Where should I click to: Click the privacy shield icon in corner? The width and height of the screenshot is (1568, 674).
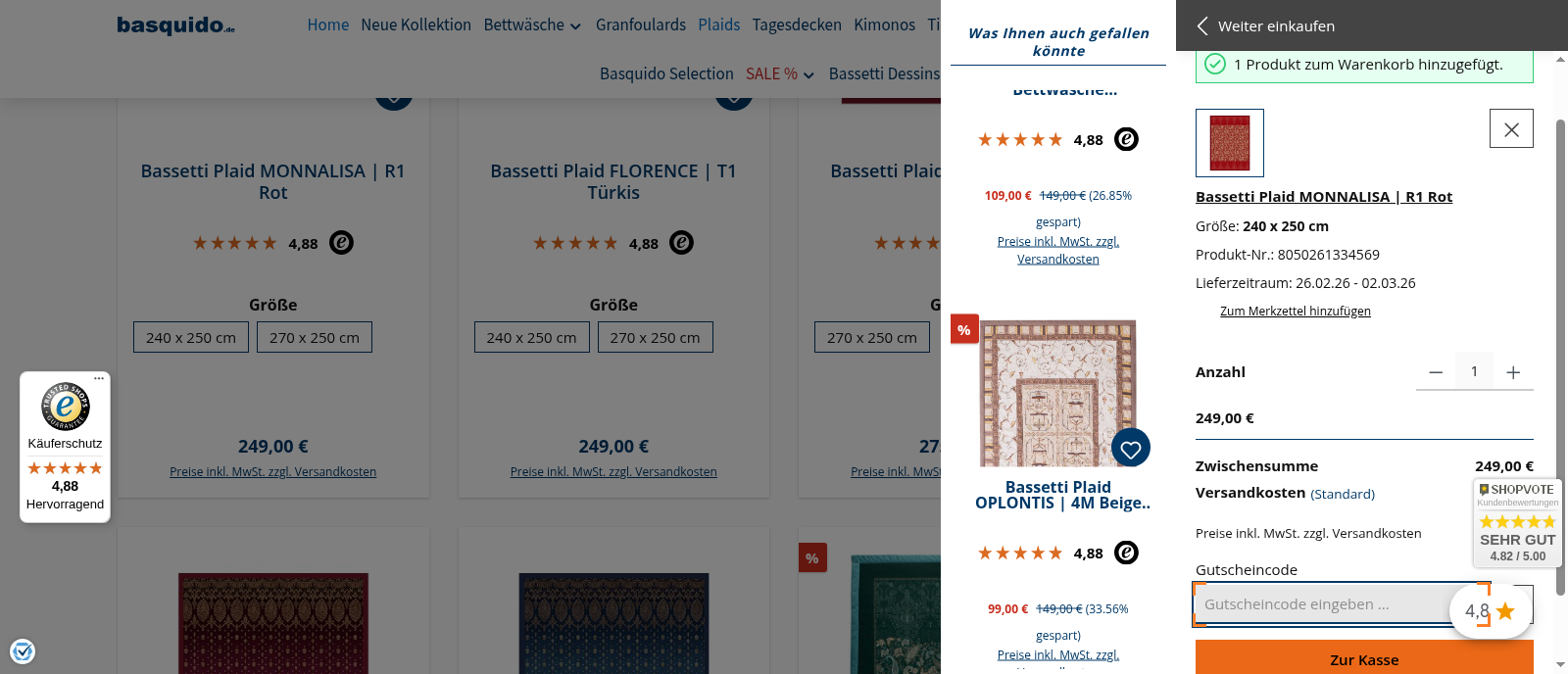(23, 650)
